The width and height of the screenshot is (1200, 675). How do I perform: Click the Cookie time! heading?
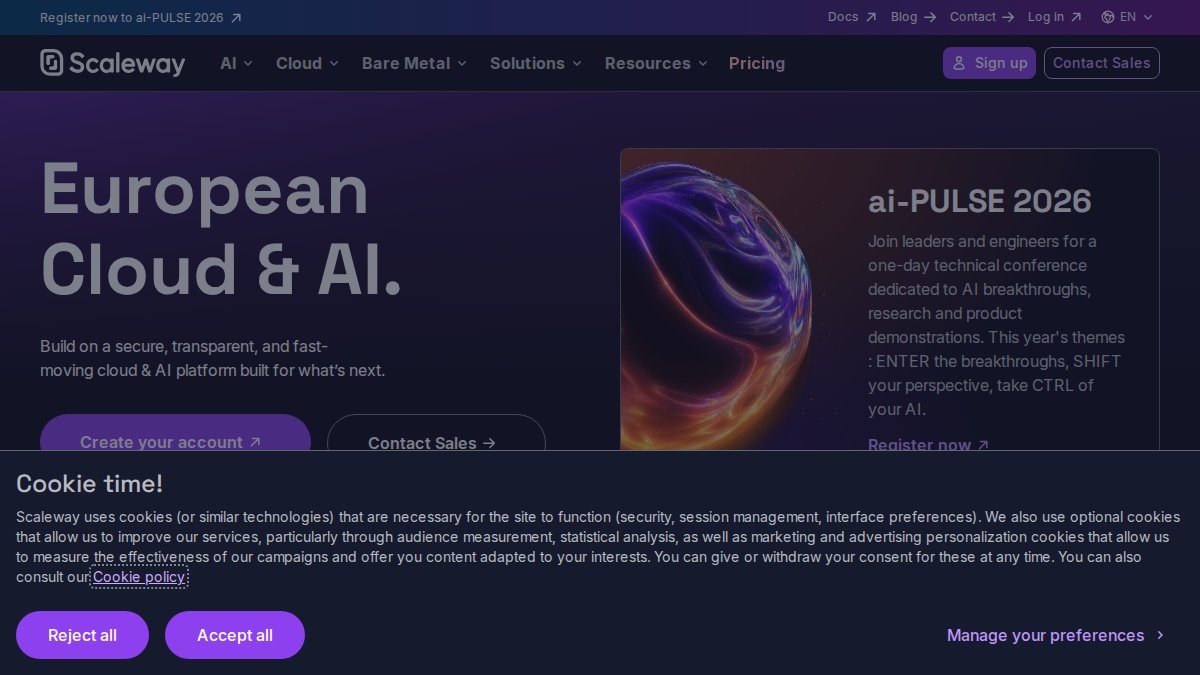pos(89,484)
